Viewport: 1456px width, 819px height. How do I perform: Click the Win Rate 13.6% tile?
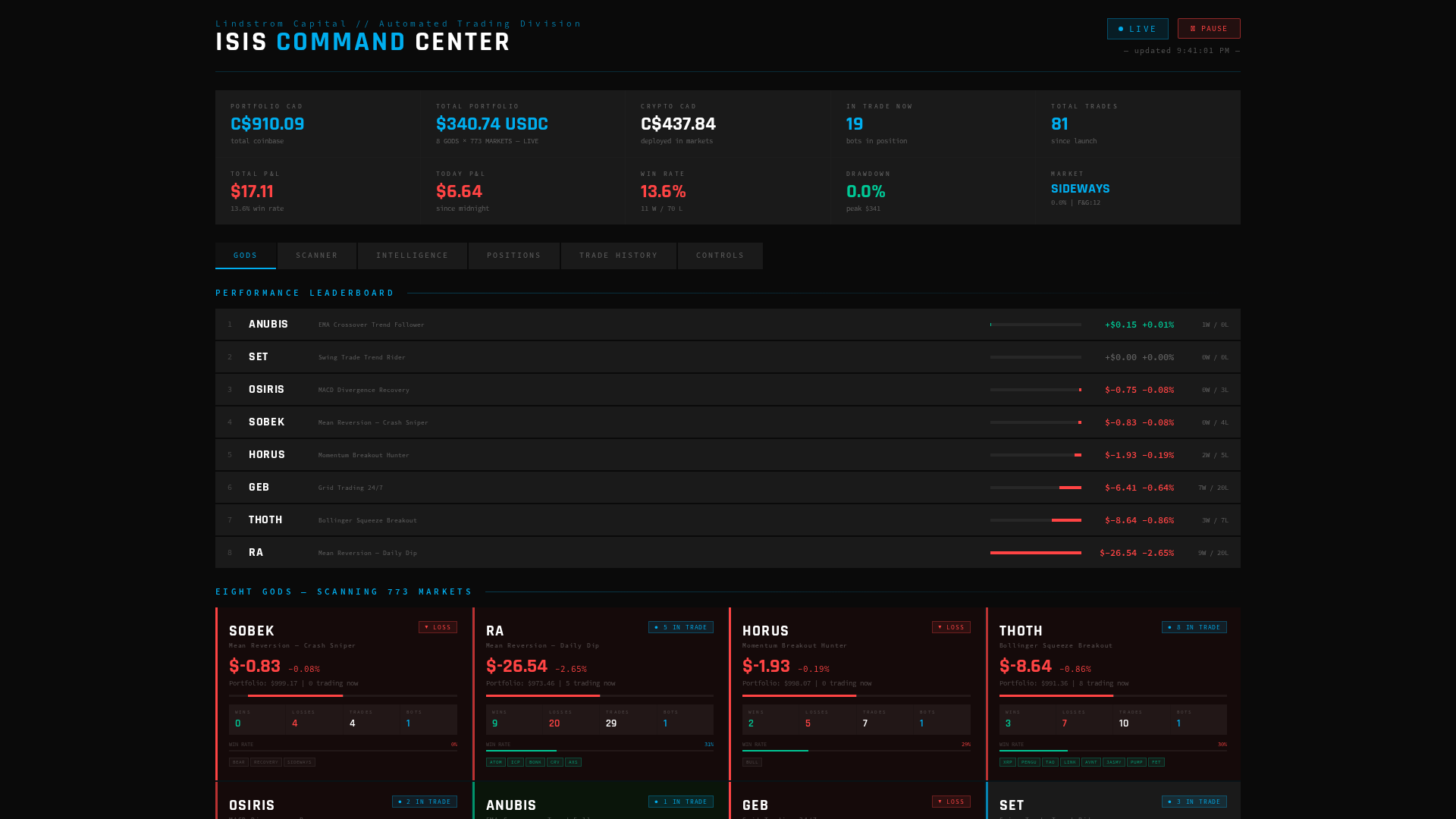click(x=728, y=191)
